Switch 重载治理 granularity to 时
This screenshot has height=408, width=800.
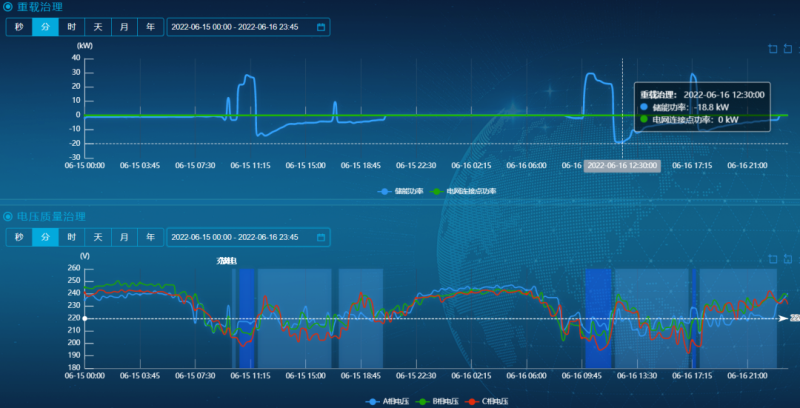[72, 27]
